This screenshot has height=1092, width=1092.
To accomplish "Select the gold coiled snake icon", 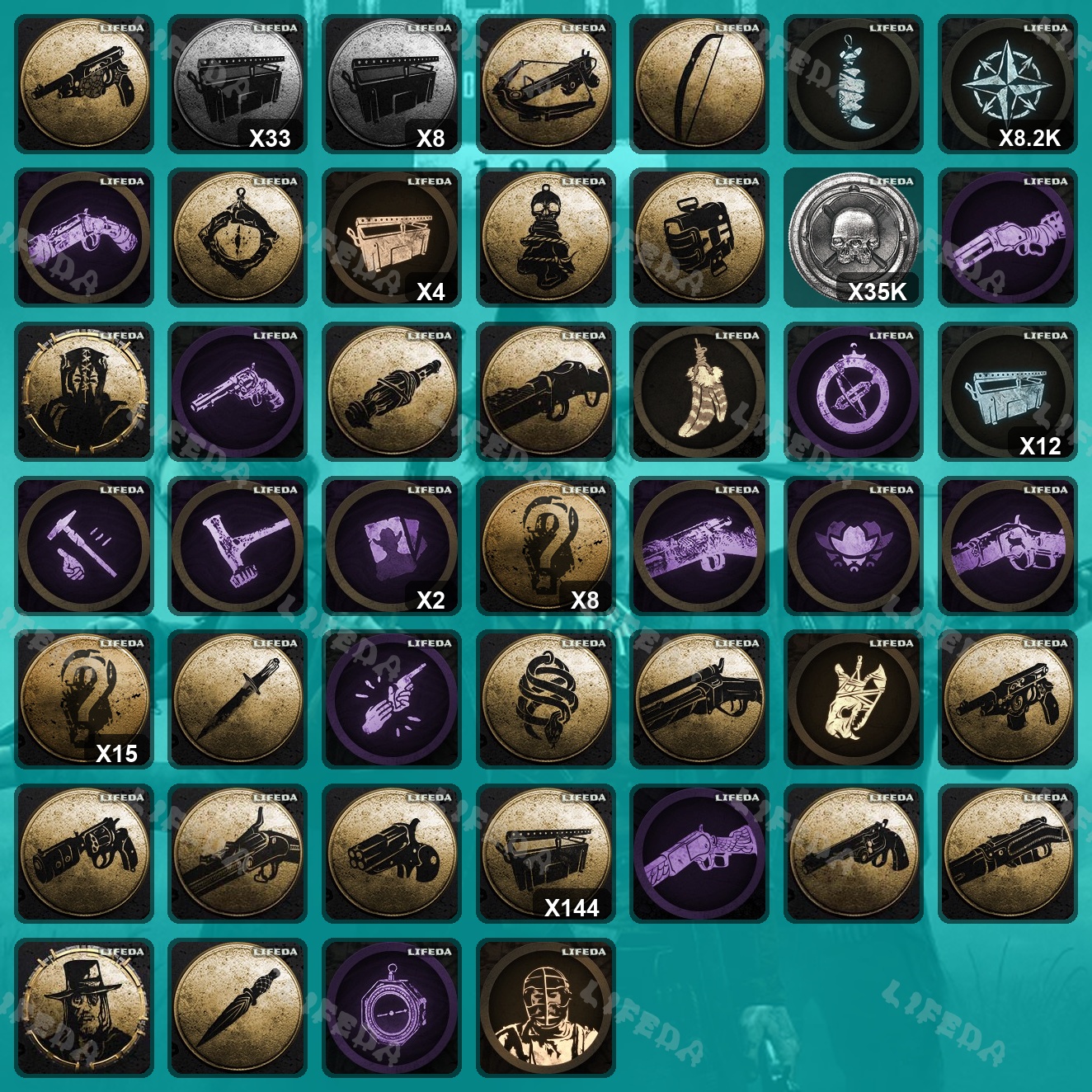I will click(x=546, y=699).
